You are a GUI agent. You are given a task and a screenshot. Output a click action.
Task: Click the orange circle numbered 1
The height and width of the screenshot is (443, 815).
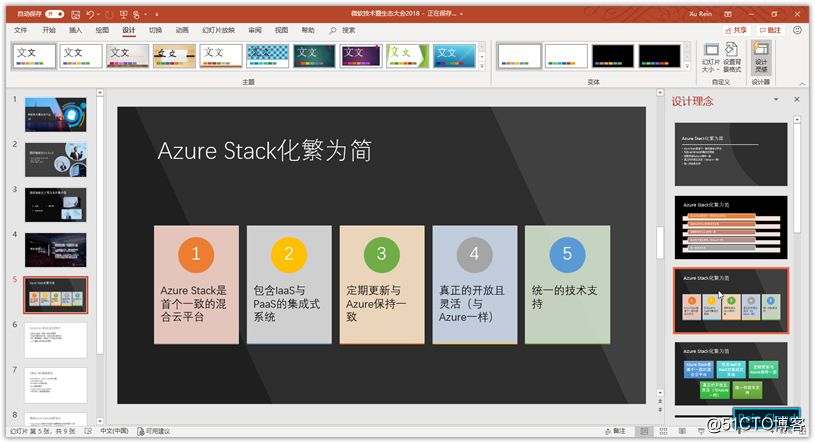[196, 254]
